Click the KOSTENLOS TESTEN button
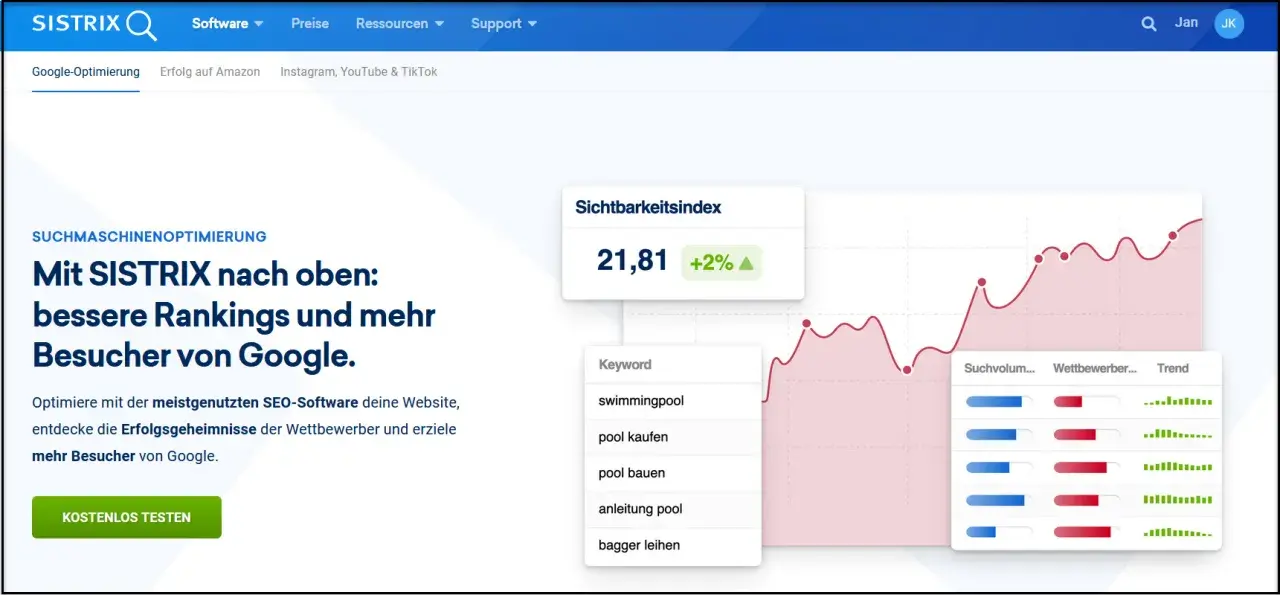This screenshot has width=1280, height=595. (x=127, y=517)
